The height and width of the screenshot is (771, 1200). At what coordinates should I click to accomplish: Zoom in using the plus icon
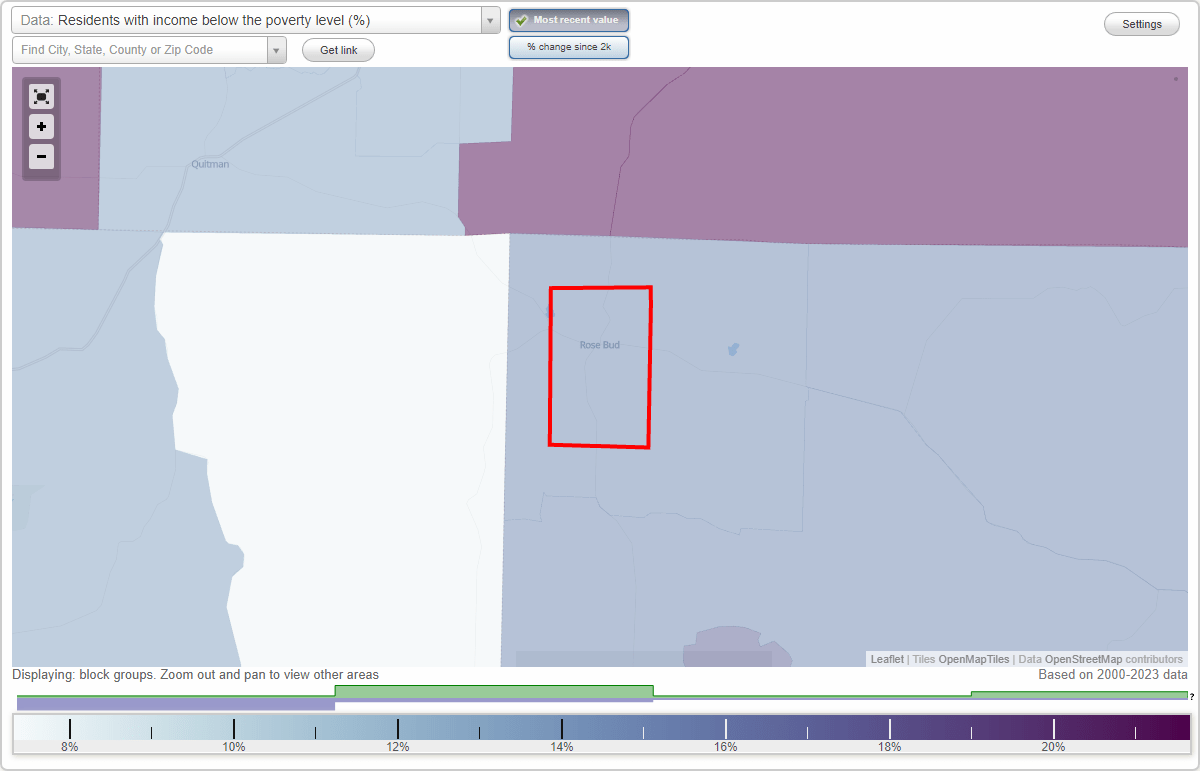[x=41, y=127]
